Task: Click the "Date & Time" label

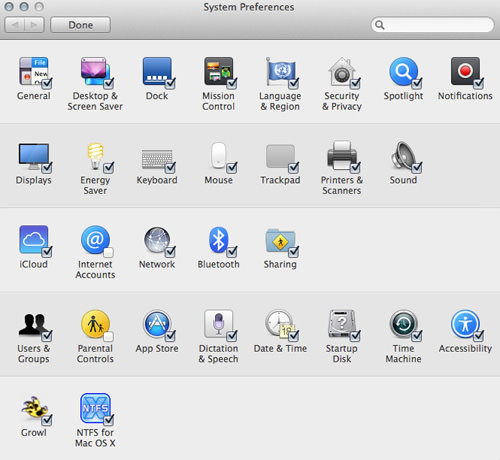Action: (x=280, y=349)
